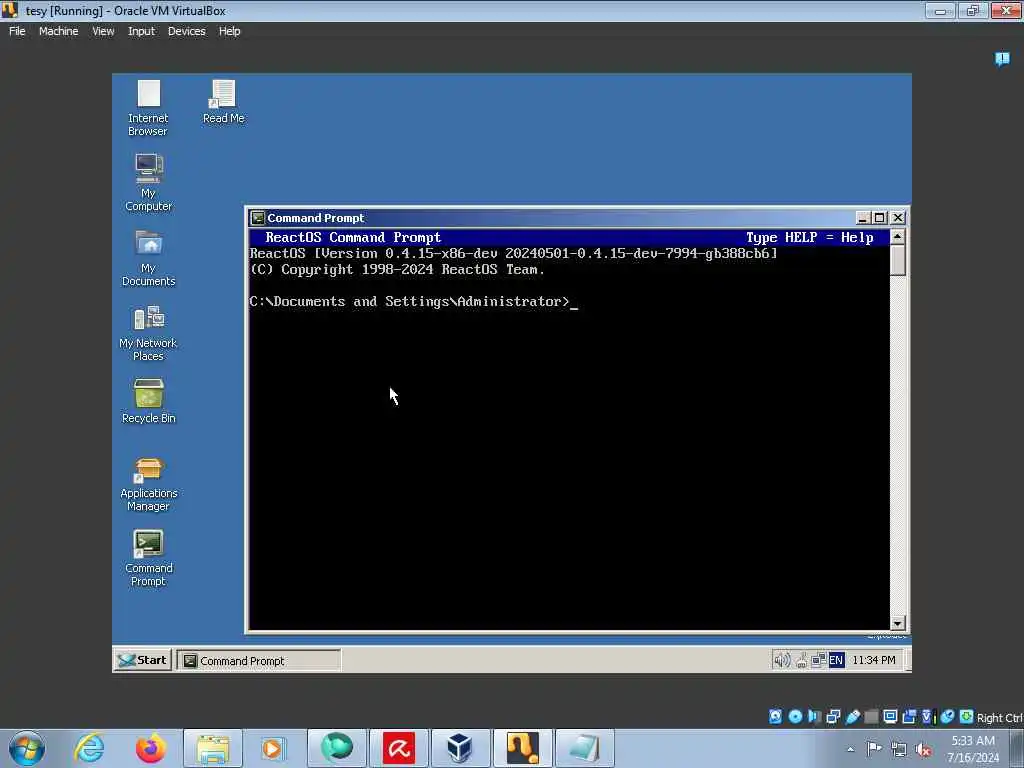Open the EN keyboard language indicator
This screenshot has width=1024, height=768.
tap(836, 660)
